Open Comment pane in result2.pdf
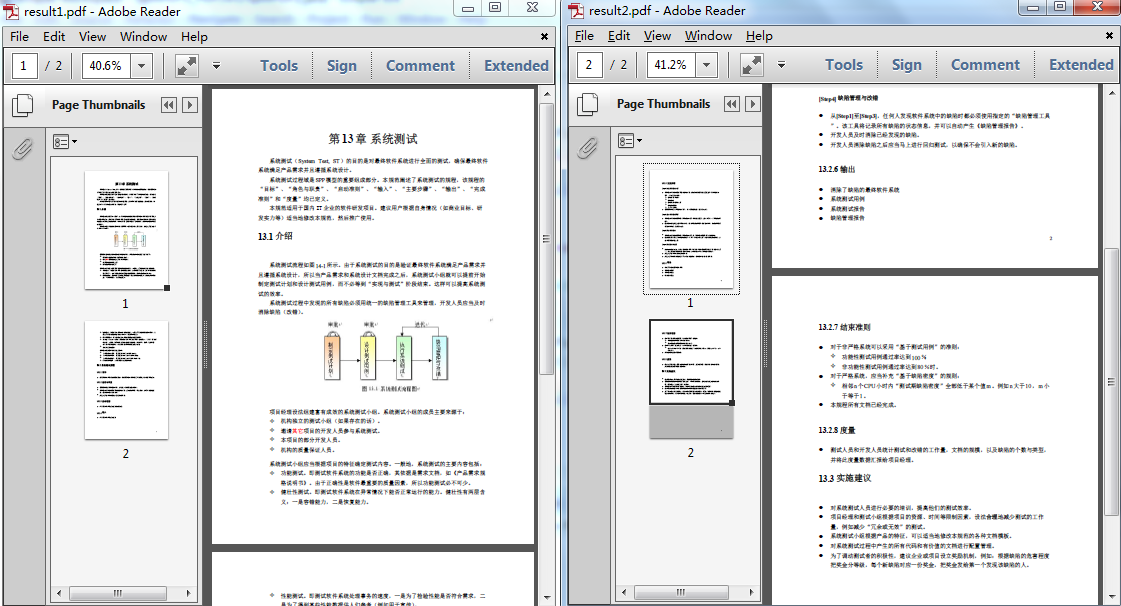The width and height of the screenshot is (1121, 606). (x=985, y=65)
